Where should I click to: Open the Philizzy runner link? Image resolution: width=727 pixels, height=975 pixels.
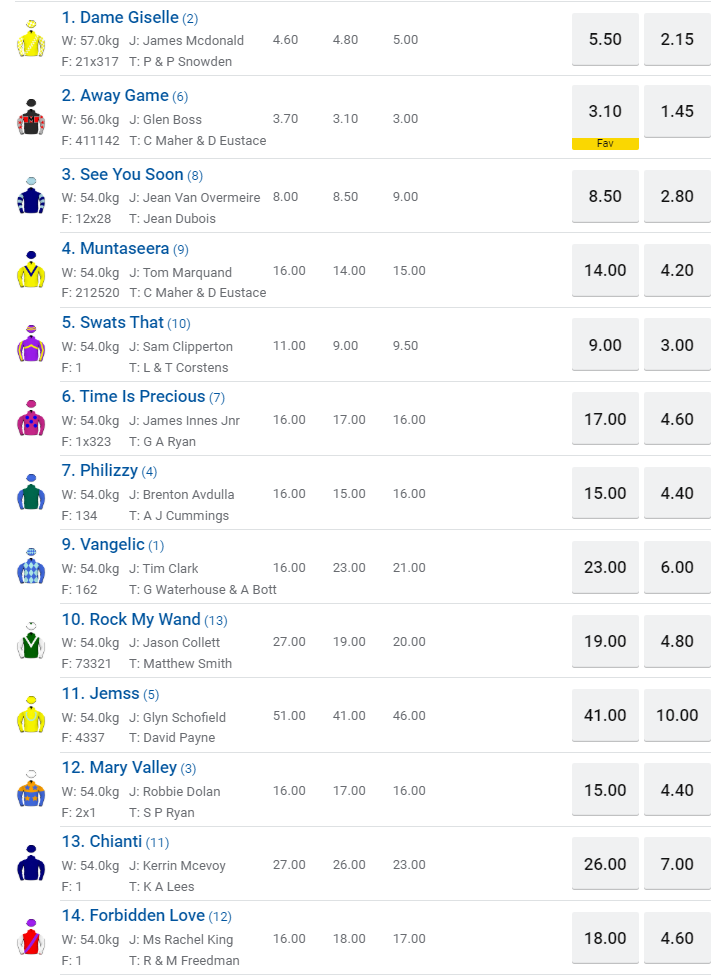(x=109, y=470)
